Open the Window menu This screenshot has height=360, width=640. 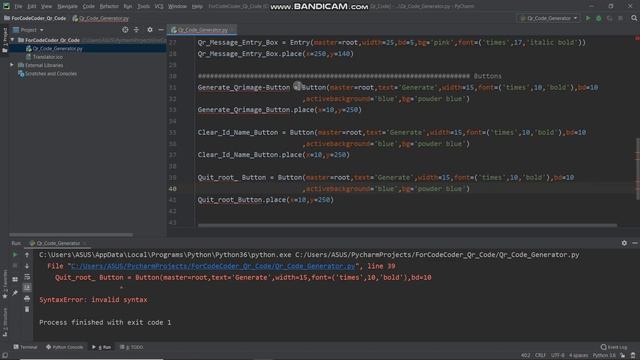click(x=178, y=7)
